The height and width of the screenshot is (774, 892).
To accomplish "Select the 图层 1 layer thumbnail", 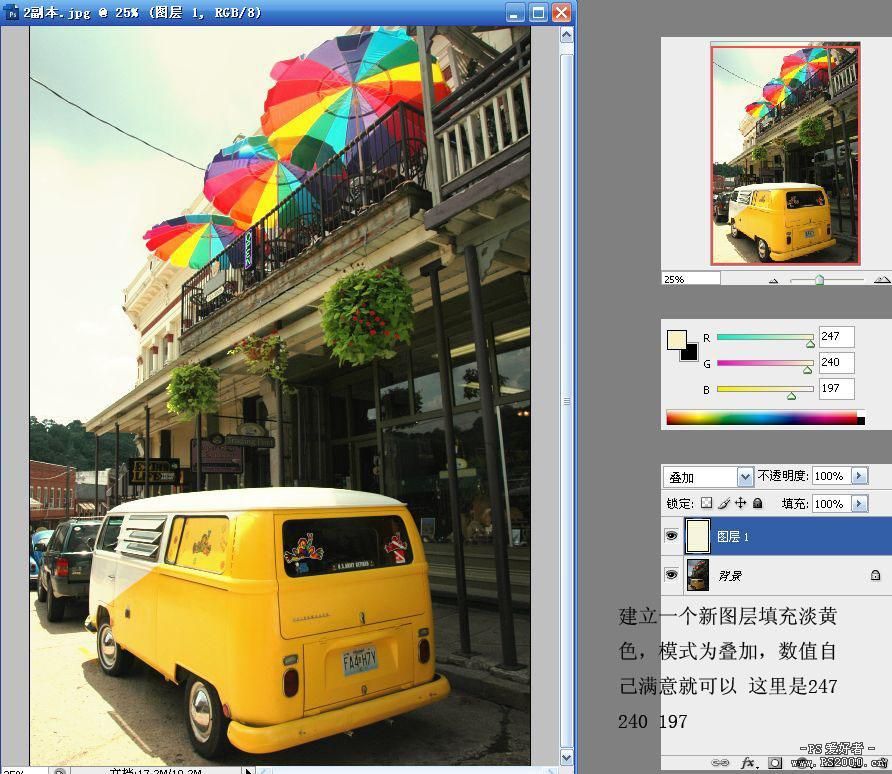I will 697,536.
